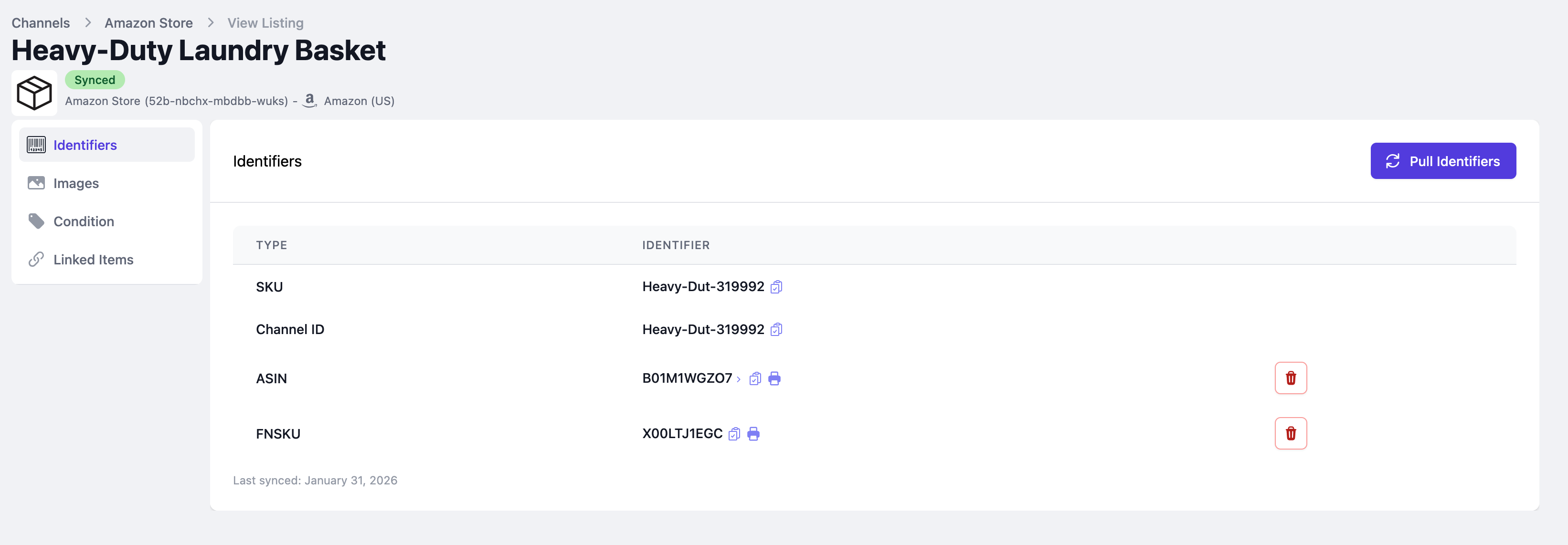The width and height of the screenshot is (1568, 545).
Task: Print the ASIN label
Action: pyautogui.click(x=774, y=378)
